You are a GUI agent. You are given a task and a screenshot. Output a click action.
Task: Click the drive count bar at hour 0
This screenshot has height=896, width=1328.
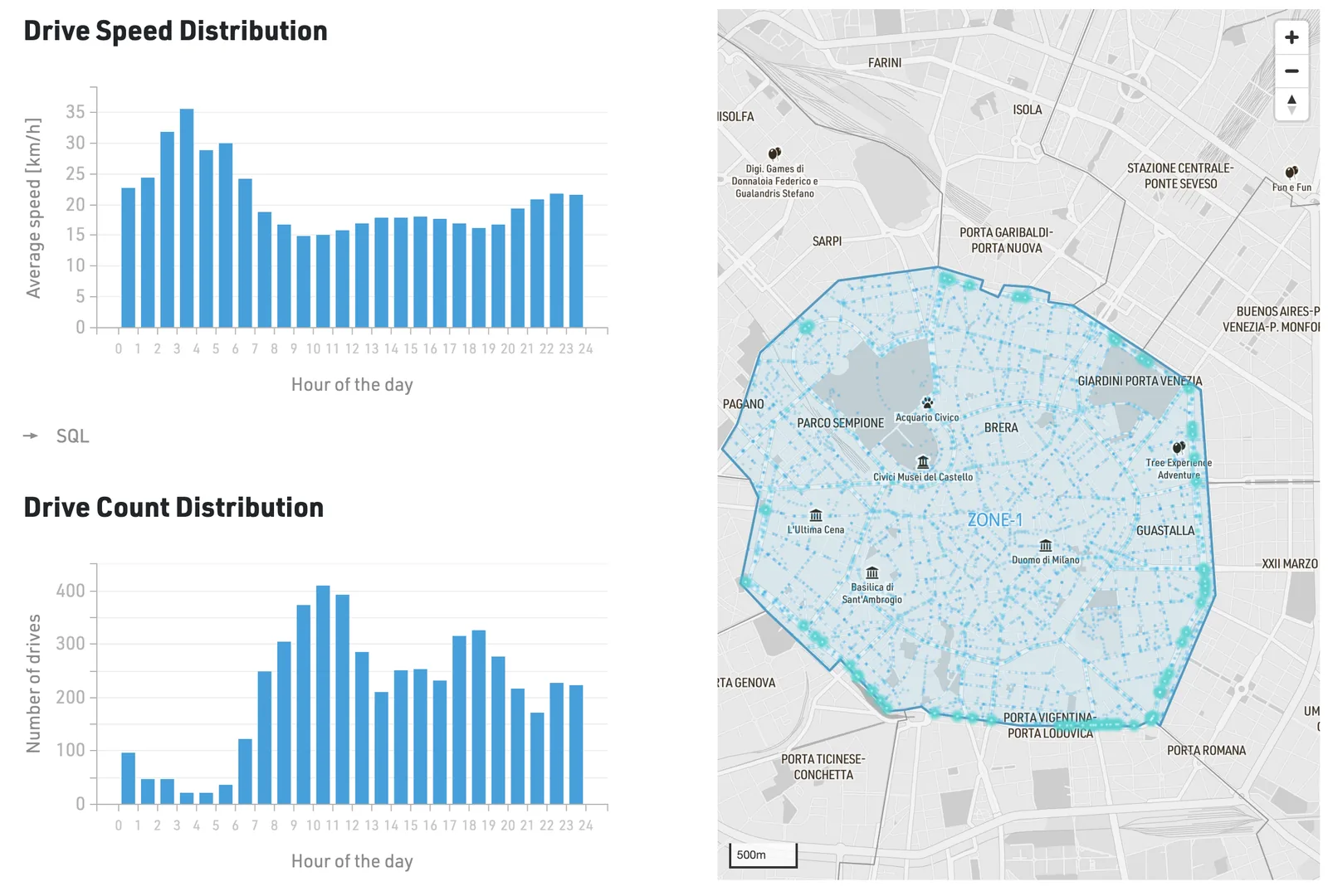tap(128, 779)
